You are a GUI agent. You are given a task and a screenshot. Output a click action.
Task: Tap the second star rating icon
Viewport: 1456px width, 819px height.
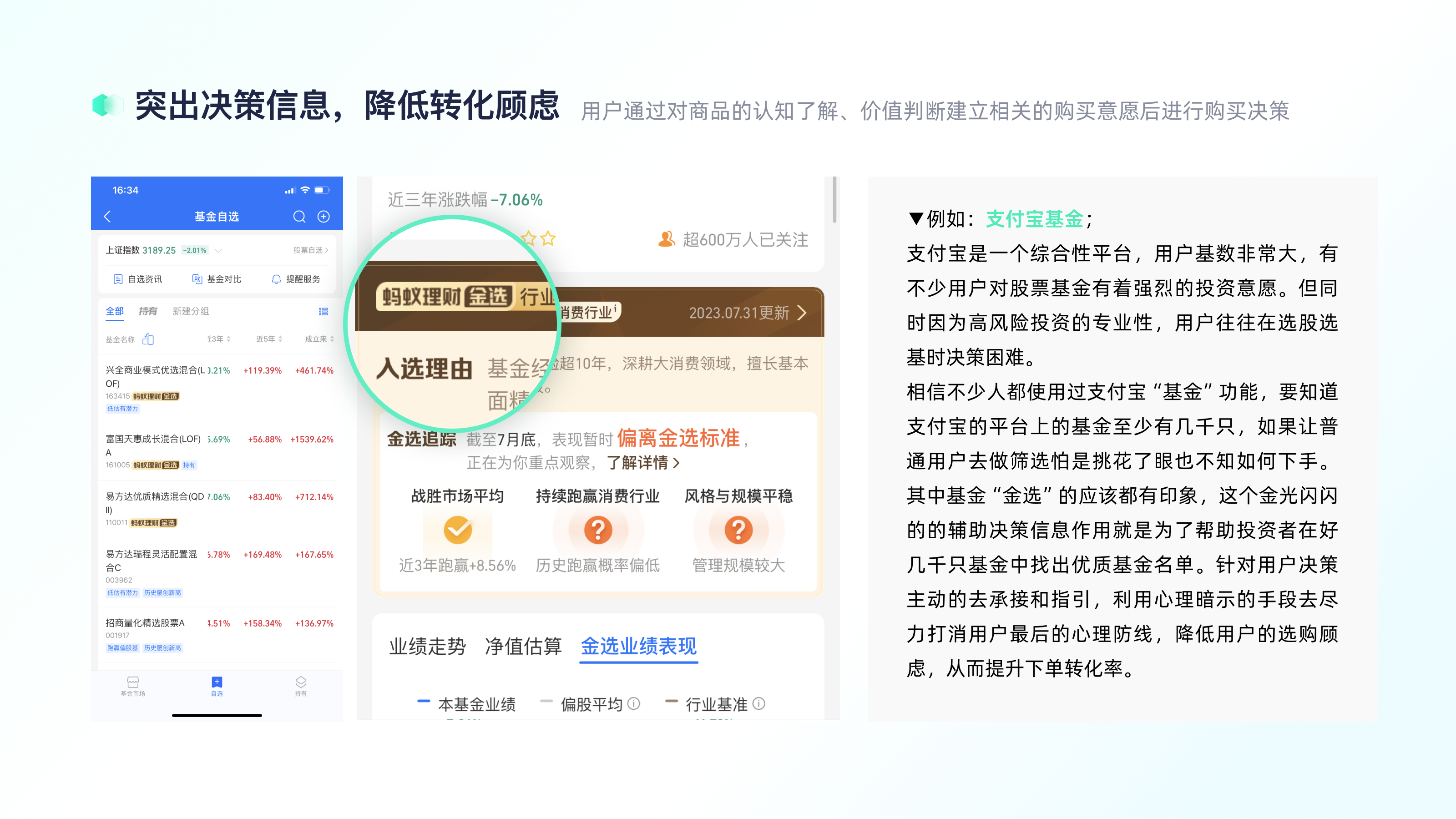(548, 238)
